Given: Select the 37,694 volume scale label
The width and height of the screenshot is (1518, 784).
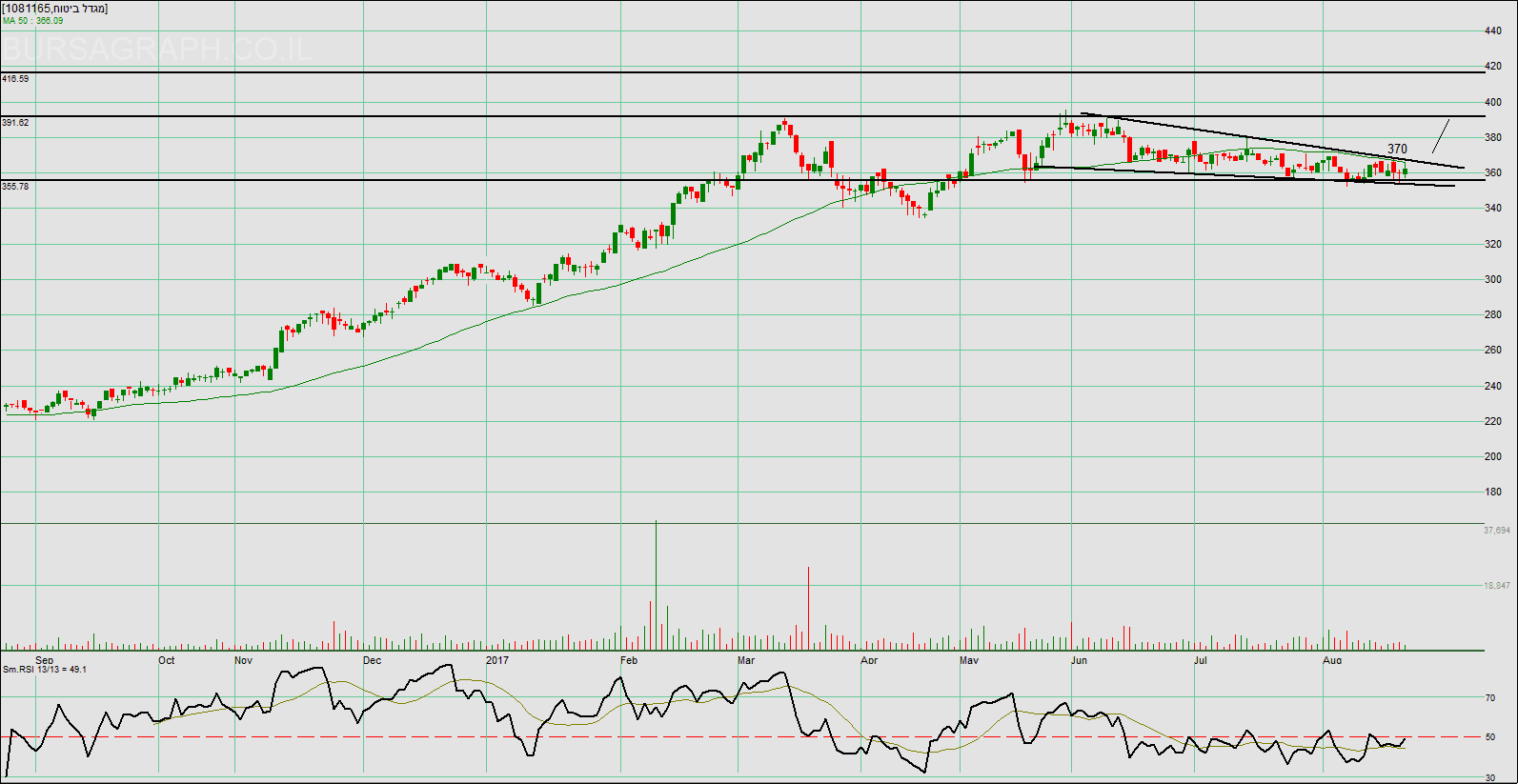Looking at the screenshot, I should tap(1496, 530).
